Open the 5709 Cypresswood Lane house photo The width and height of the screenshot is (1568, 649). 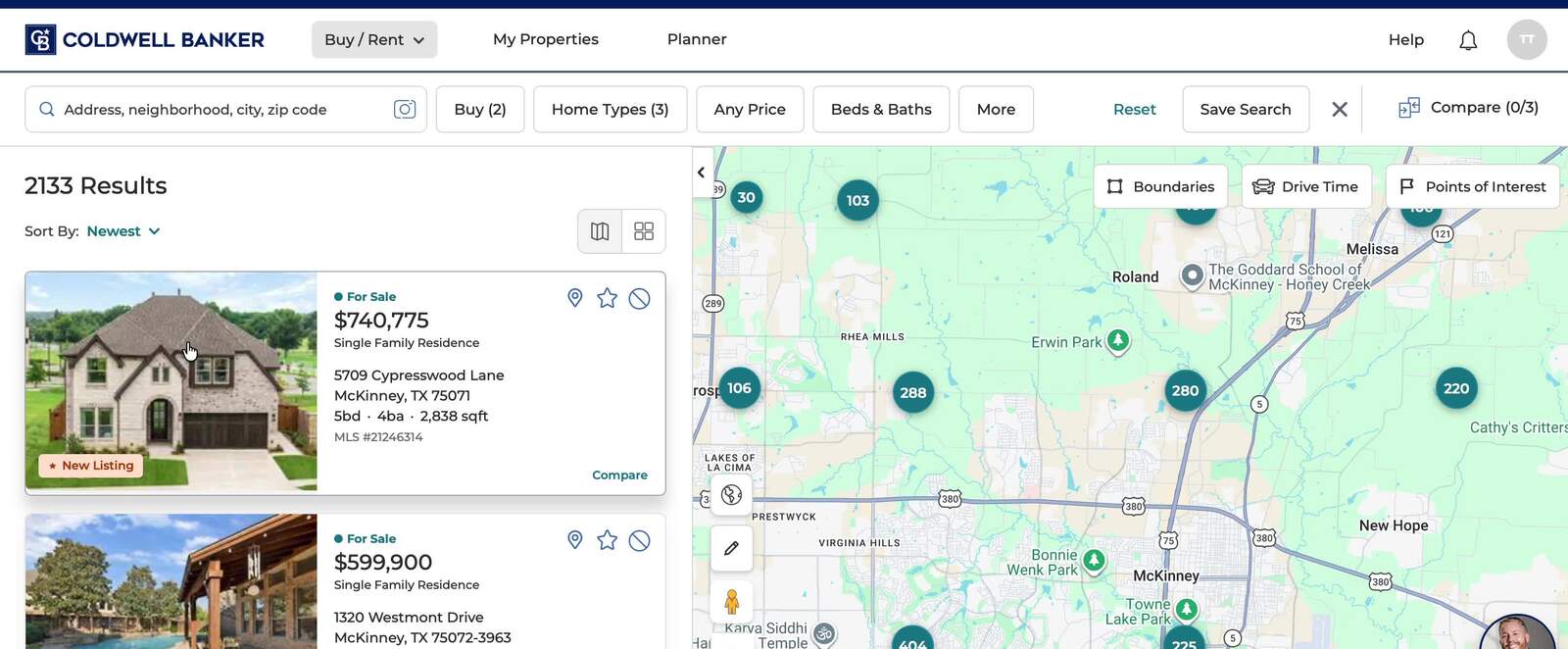pos(171,381)
